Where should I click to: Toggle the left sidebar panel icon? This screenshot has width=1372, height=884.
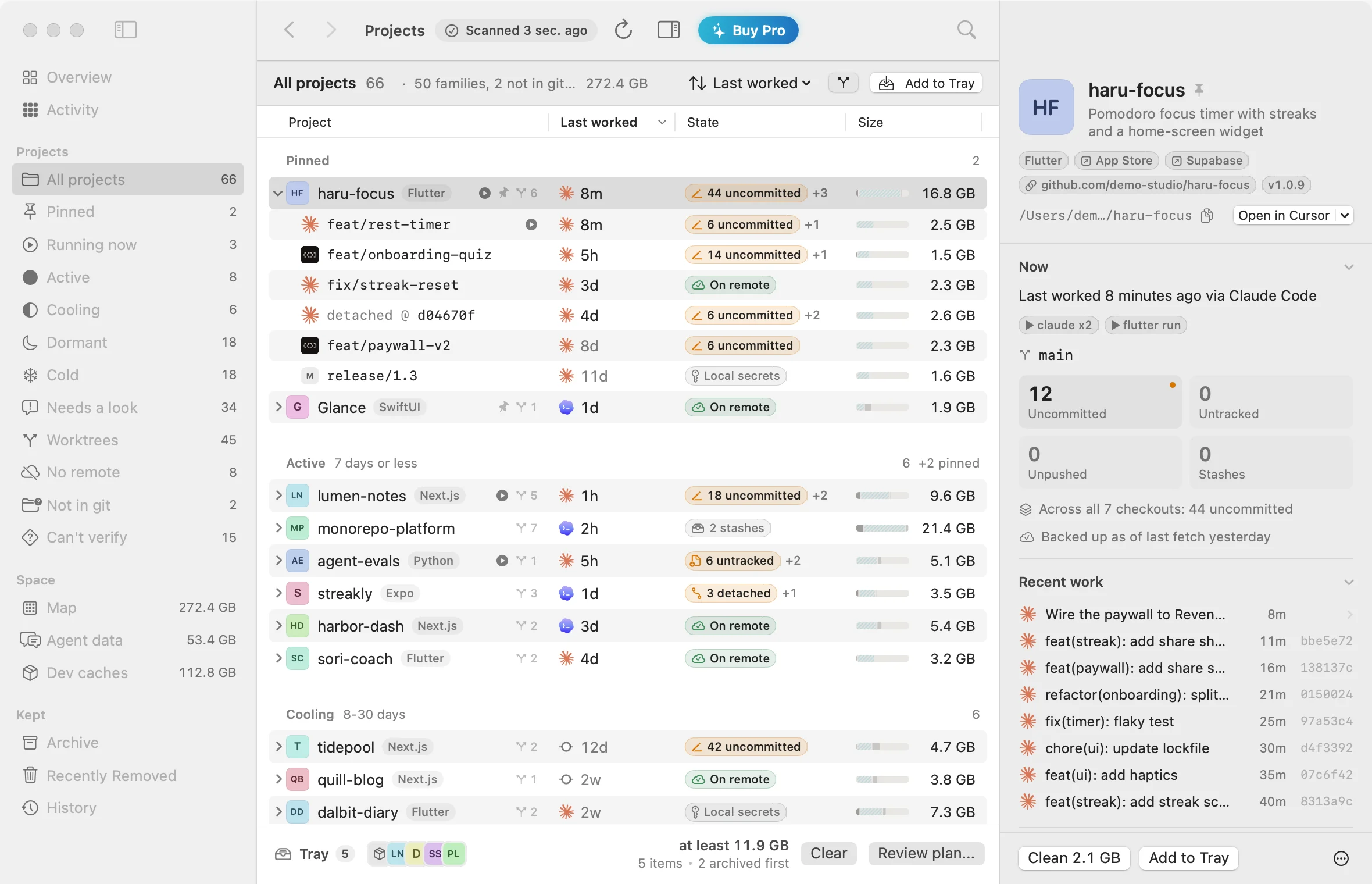(x=126, y=30)
